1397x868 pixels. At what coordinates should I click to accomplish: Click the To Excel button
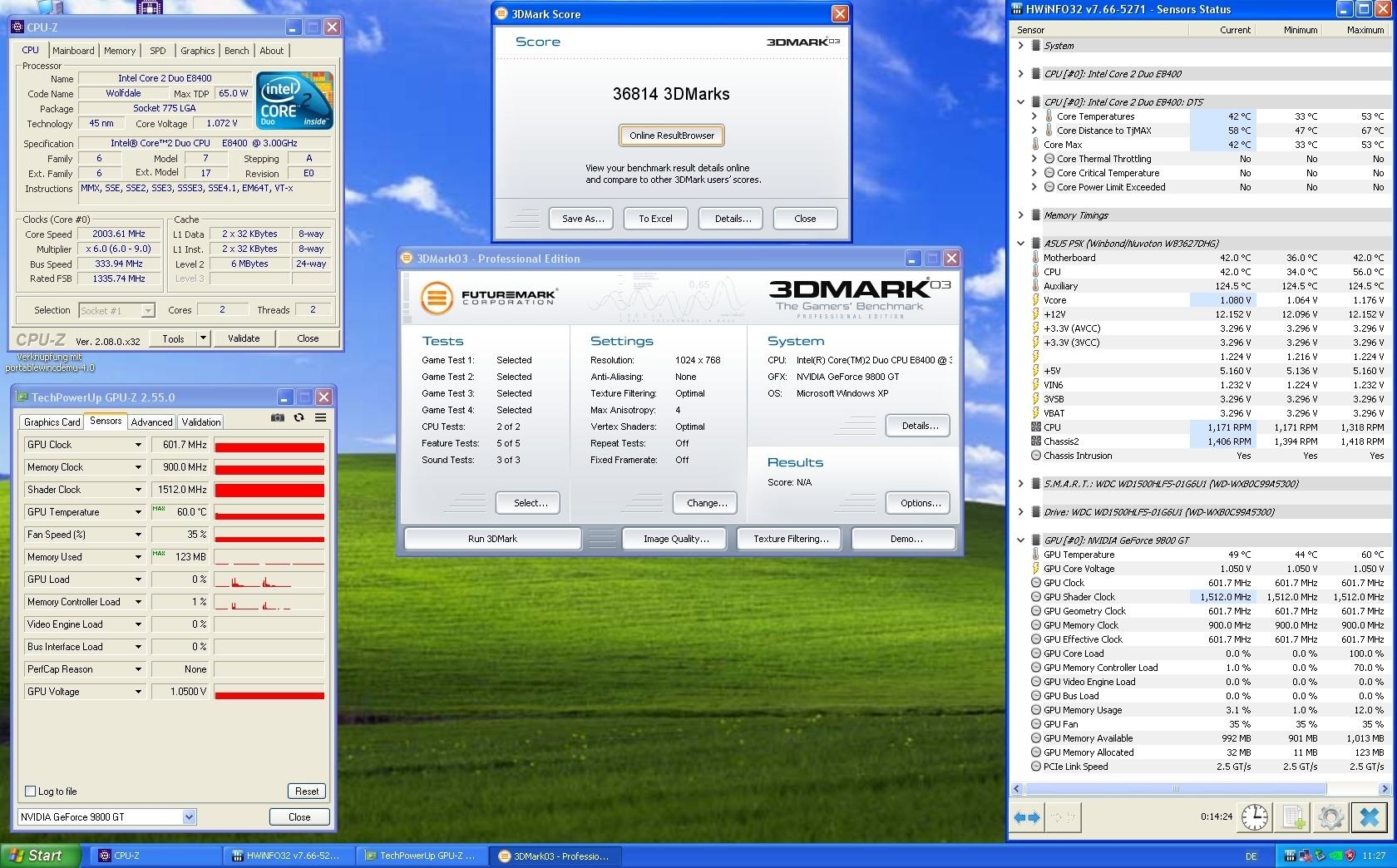click(x=655, y=219)
